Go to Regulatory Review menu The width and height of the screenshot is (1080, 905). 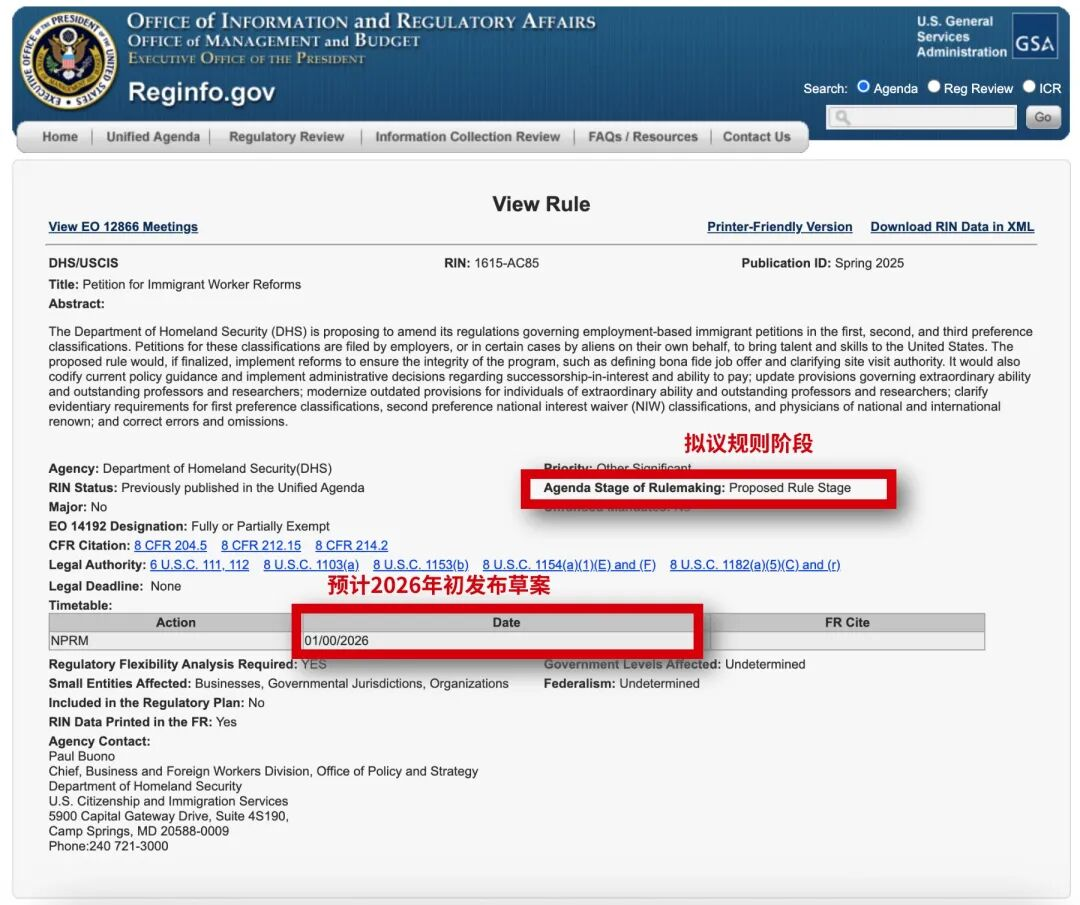pyautogui.click(x=286, y=137)
